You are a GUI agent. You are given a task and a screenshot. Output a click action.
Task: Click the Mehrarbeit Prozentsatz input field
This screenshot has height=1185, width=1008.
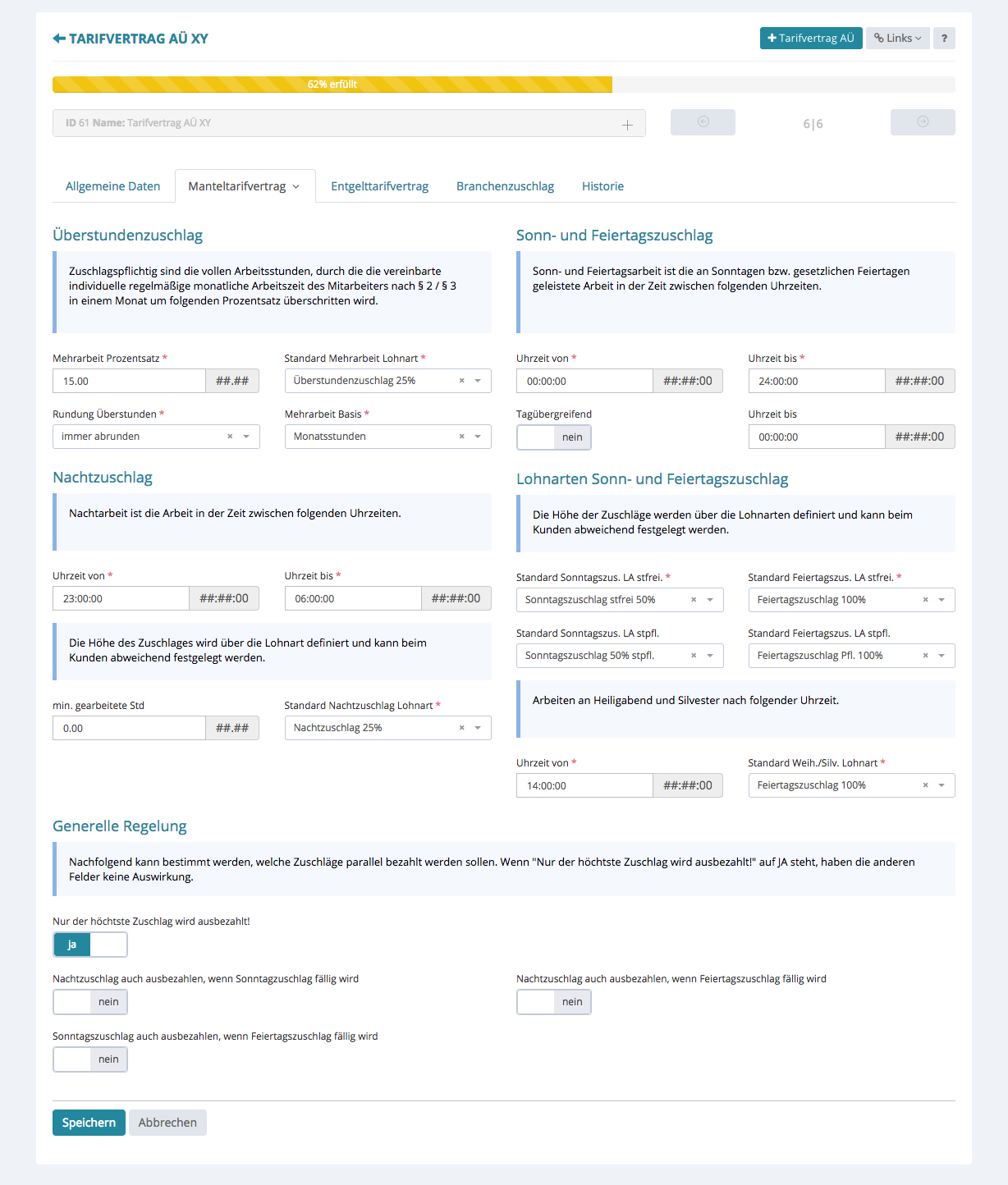(129, 381)
